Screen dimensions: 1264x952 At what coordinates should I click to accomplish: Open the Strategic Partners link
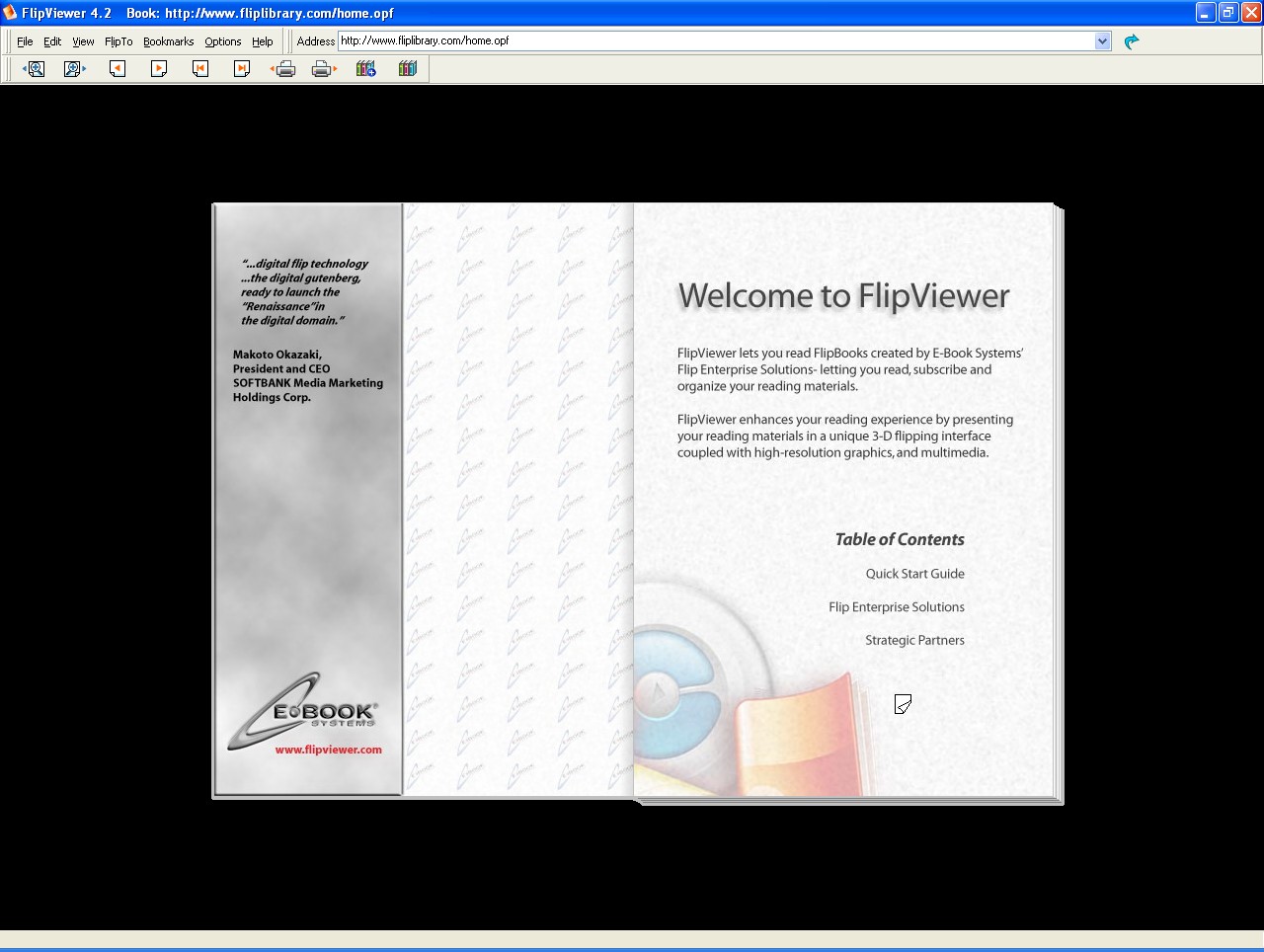[x=914, y=640]
